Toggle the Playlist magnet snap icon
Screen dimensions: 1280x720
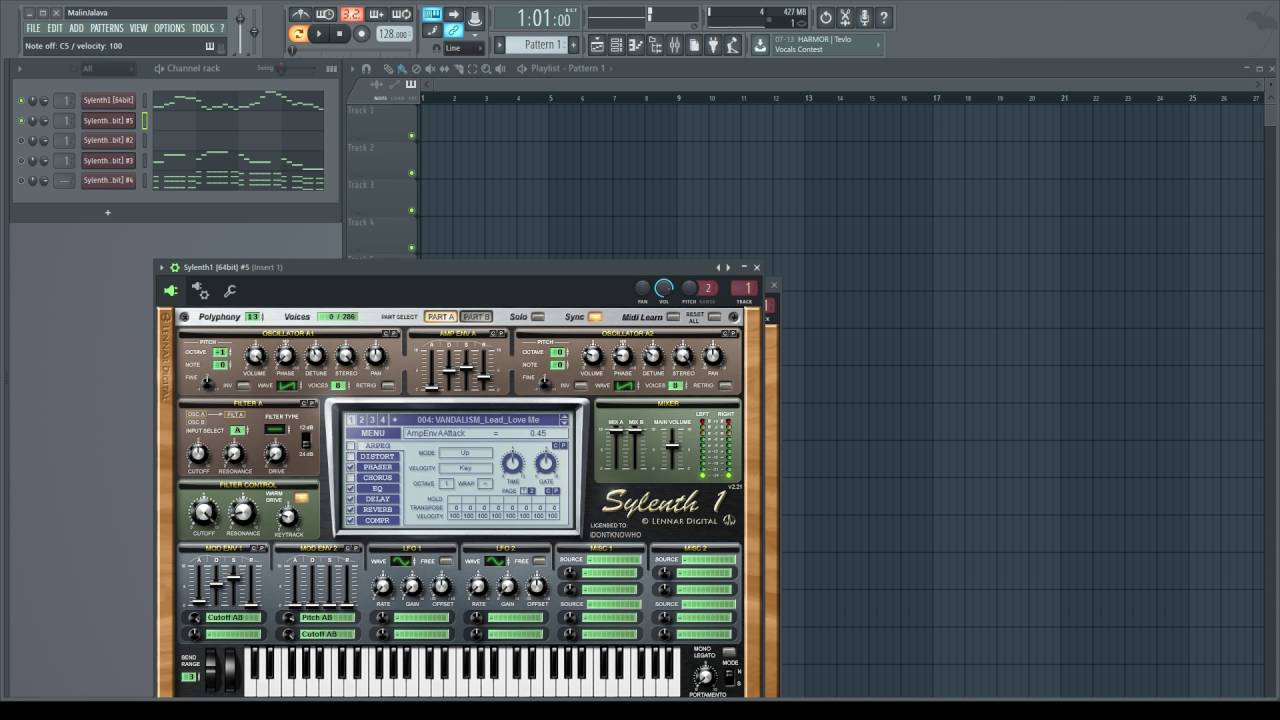pyautogui.click(x=366, y=69)
